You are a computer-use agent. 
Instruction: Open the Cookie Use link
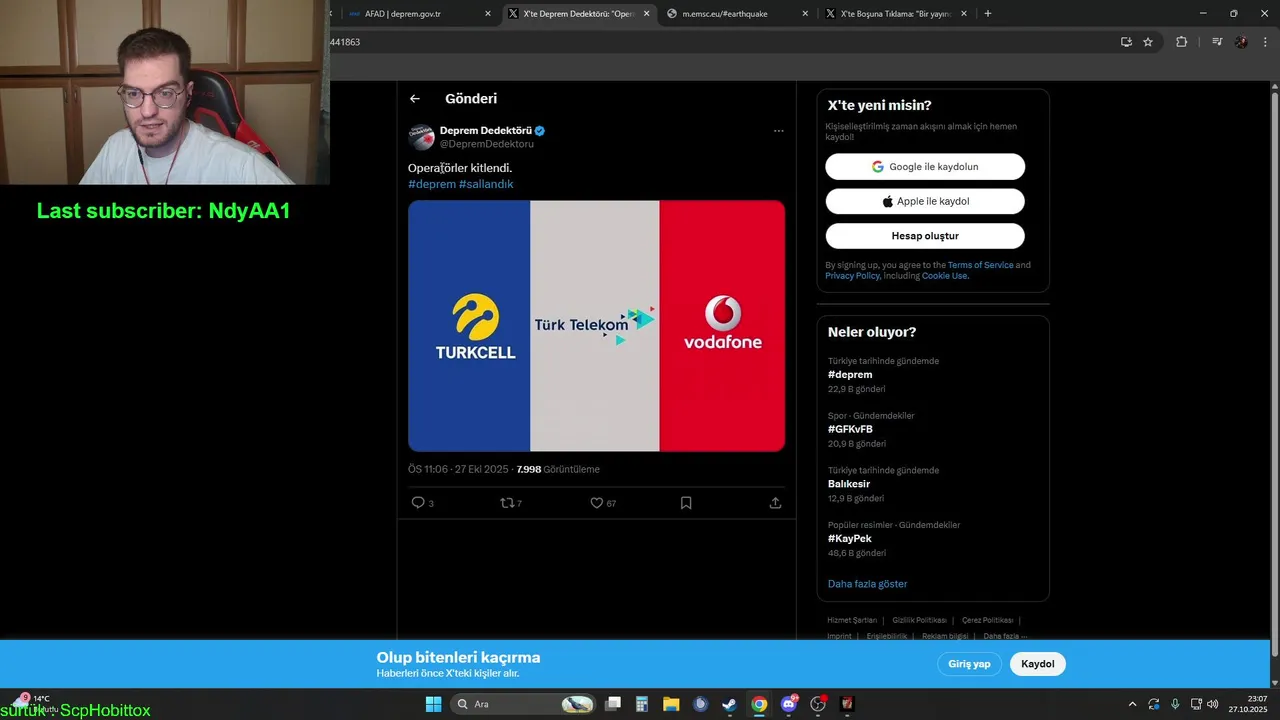tap(945, 276)
